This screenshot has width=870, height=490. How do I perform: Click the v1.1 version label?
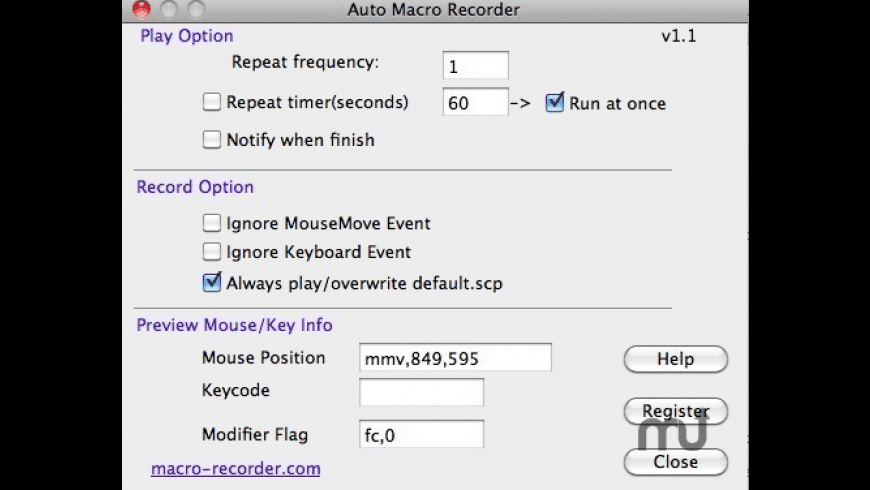click(678, 37)
